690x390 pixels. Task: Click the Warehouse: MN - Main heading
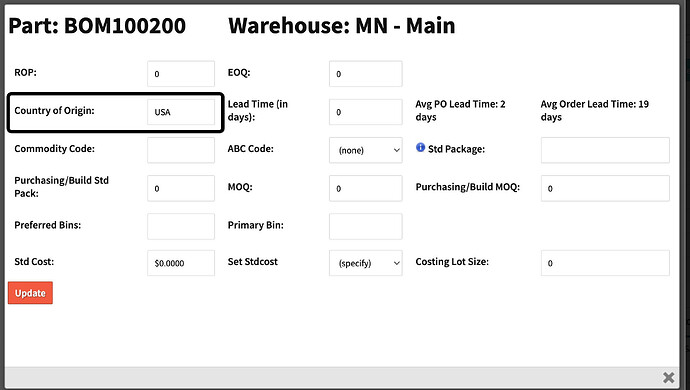pos(341,26)
